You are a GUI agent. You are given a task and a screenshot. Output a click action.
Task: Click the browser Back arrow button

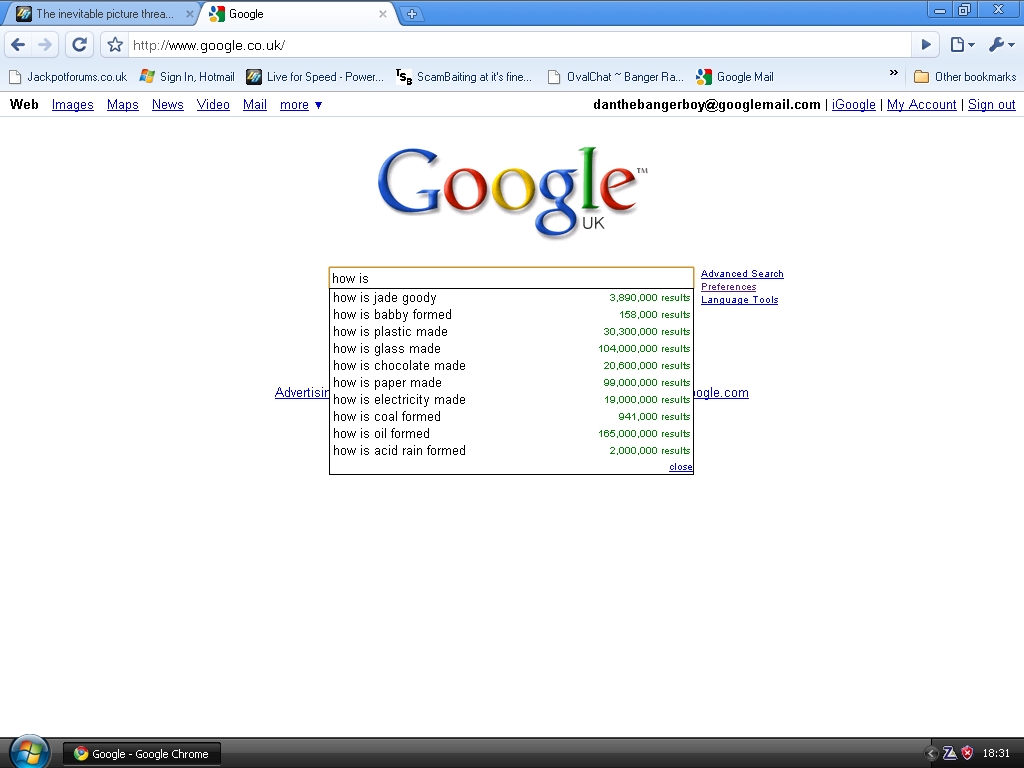[18, 45]
